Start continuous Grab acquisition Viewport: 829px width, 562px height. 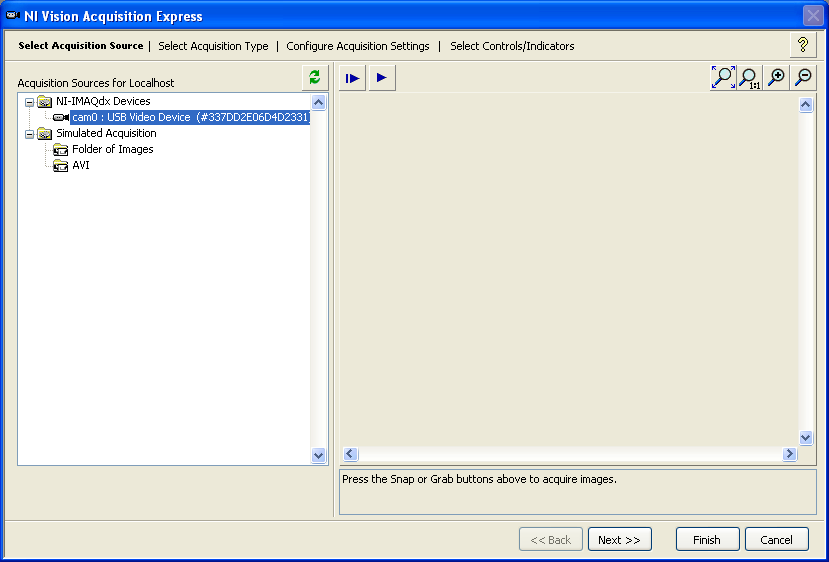tap(382, 78)
